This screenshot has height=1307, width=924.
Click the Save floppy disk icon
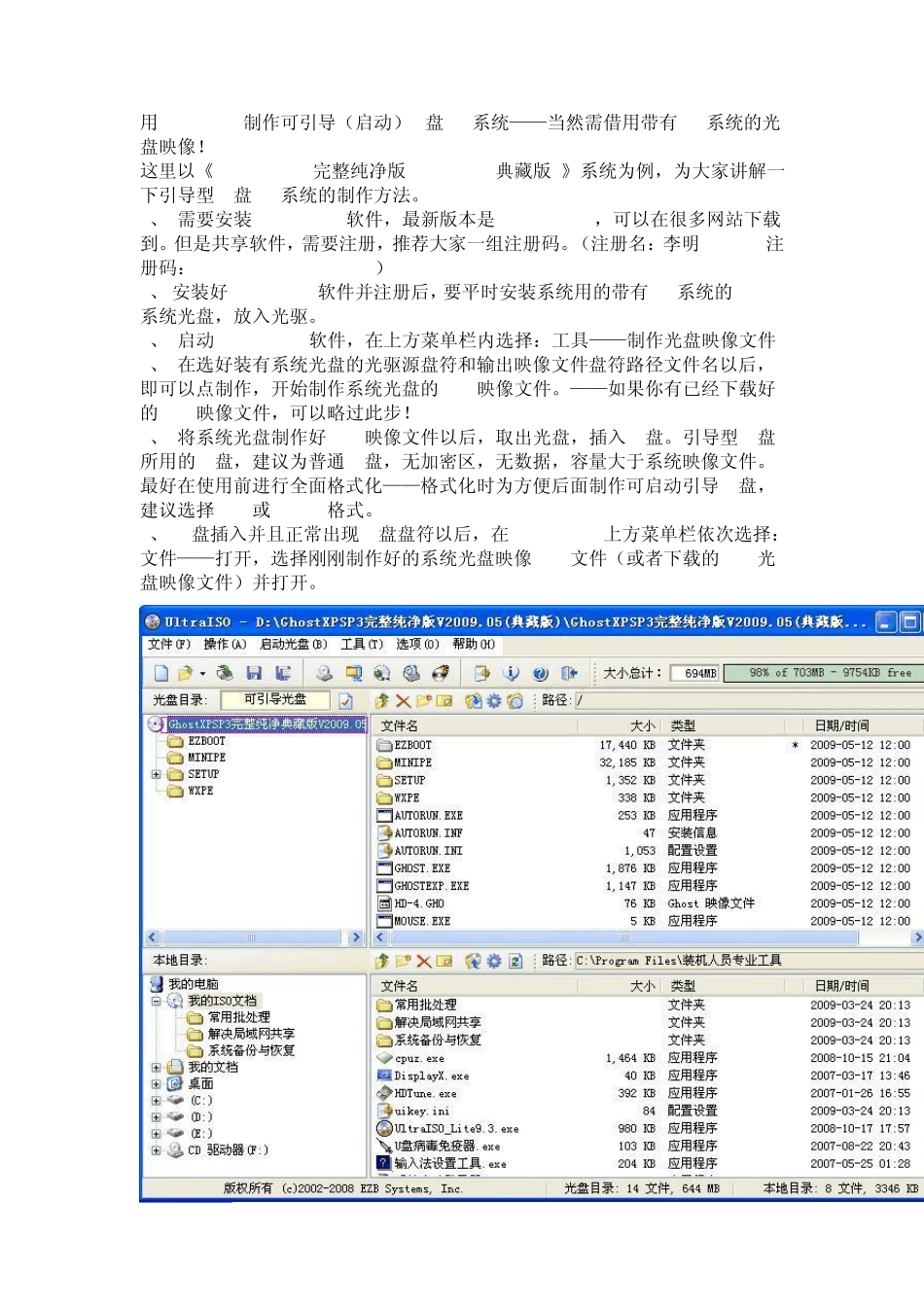(254, 673)
